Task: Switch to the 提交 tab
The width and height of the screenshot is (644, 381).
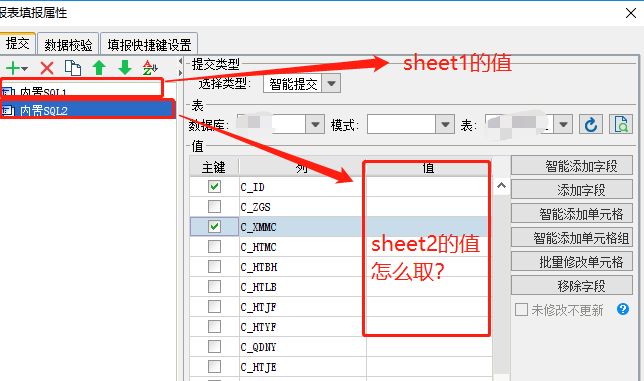Action: 17,43
